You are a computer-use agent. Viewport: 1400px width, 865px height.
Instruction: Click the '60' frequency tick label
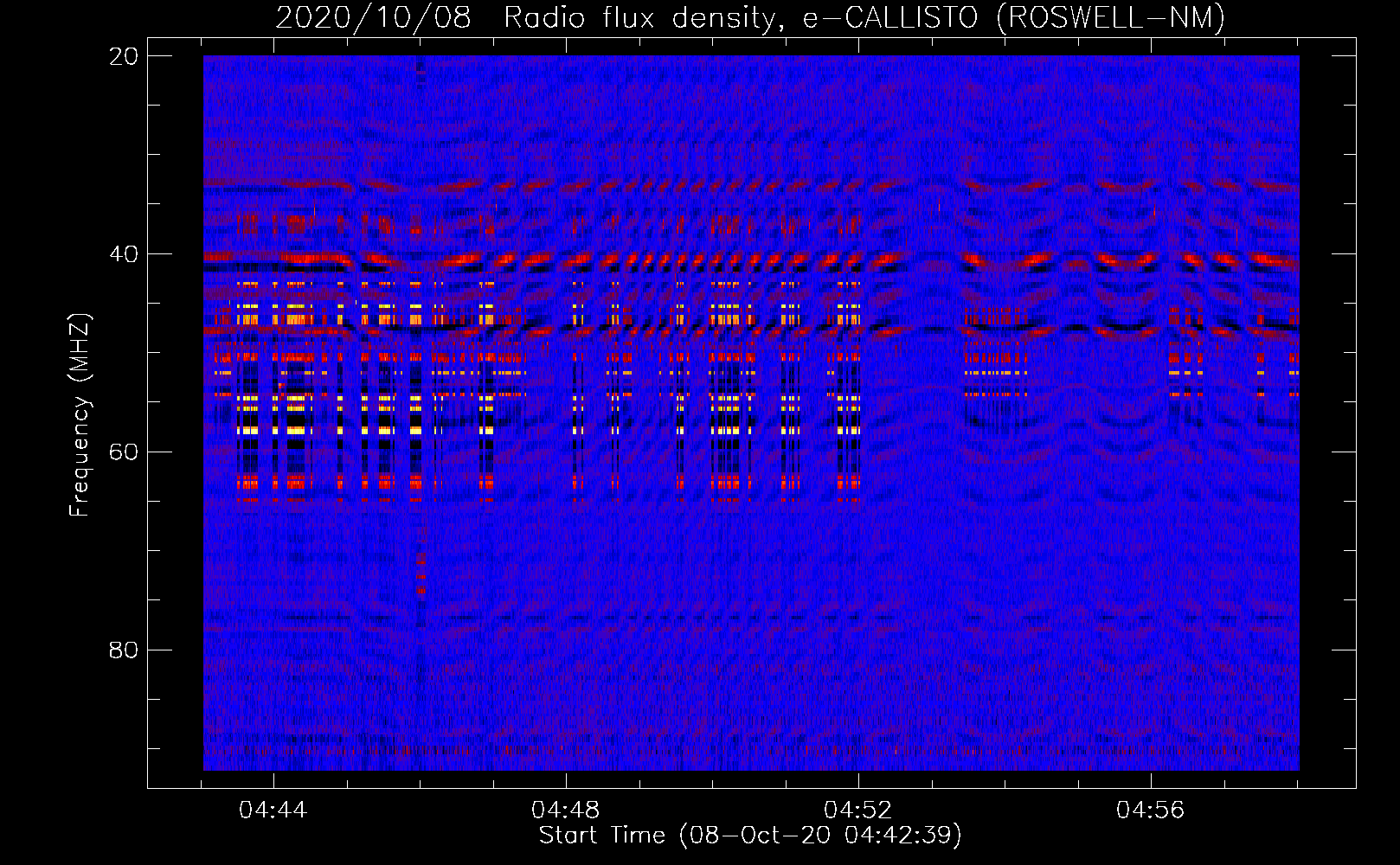click(x=124, y=452)
